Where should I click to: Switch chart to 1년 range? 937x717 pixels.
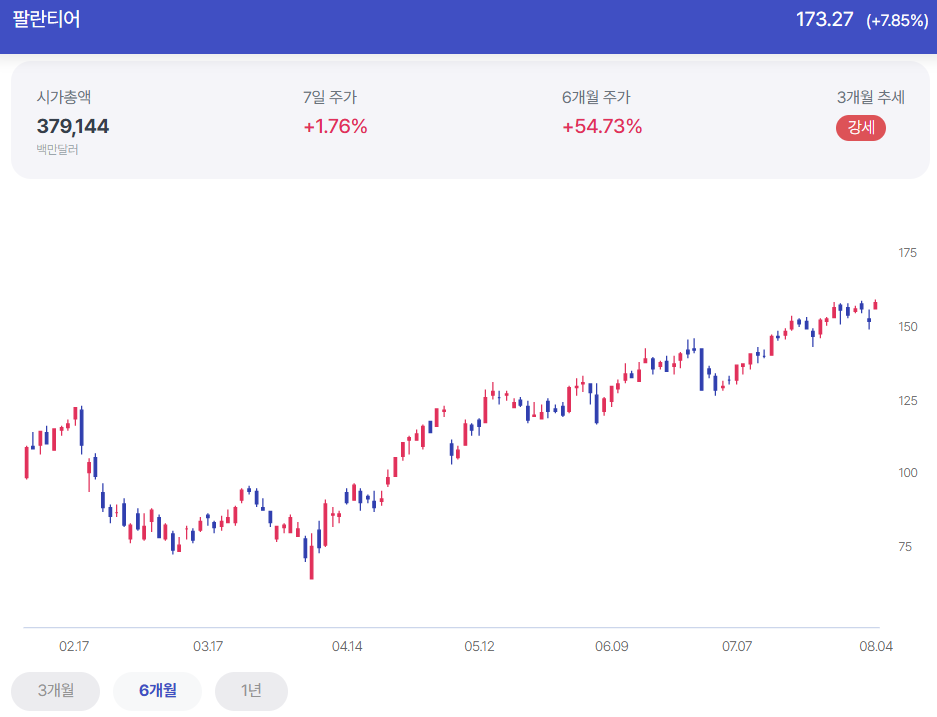pyautogui.click(x=252, y=691)
